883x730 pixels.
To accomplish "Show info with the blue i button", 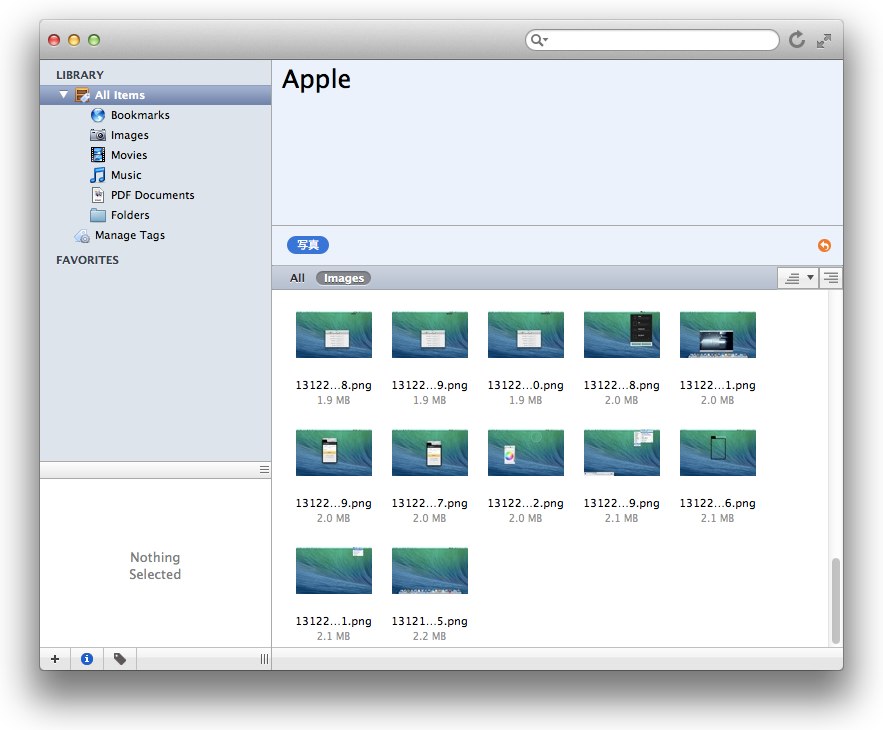I will coord(87,658).
